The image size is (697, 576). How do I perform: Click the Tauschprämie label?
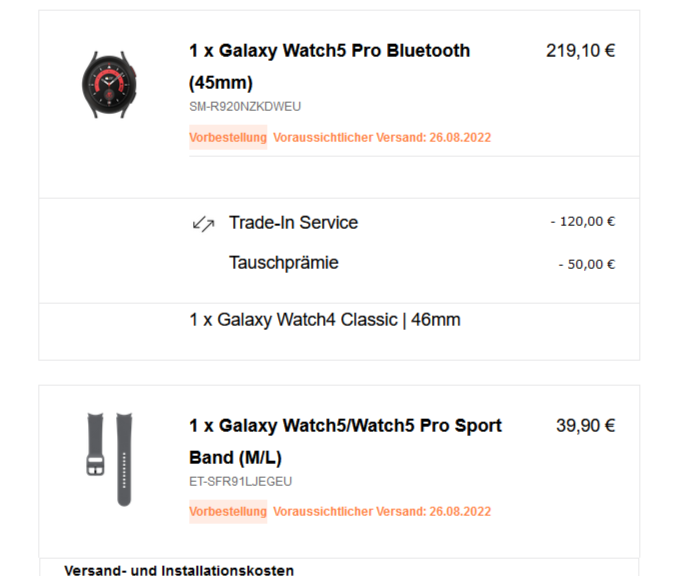click(284, 263)
